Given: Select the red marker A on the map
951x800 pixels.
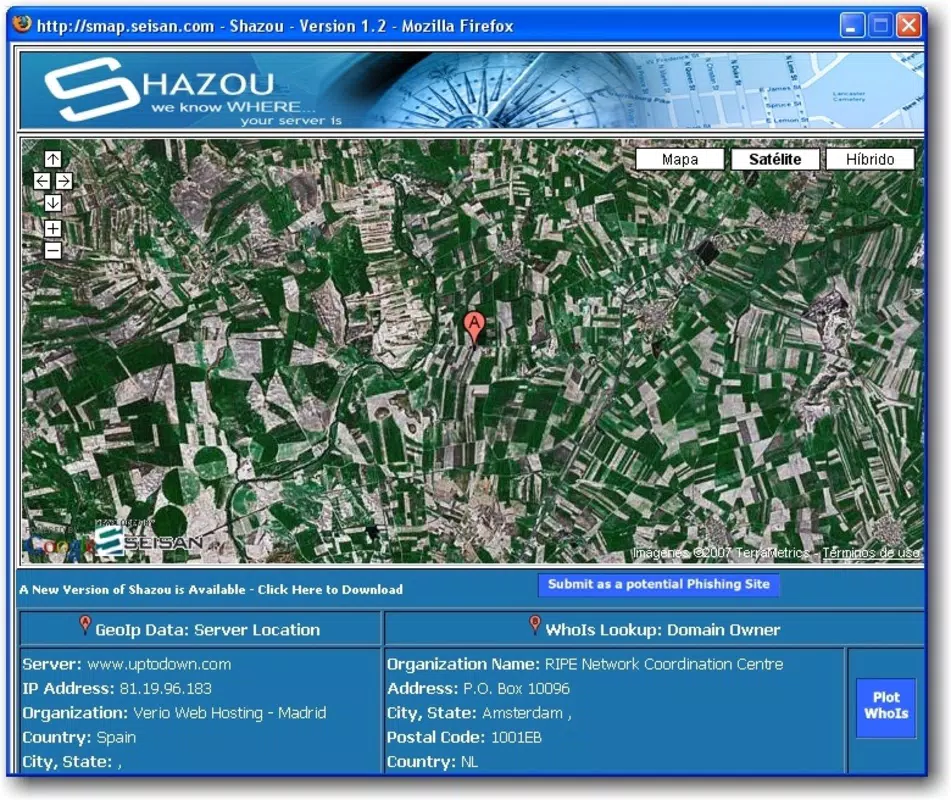Looking at the screenshot, I should pyautogui.click(x=474, y=329).
